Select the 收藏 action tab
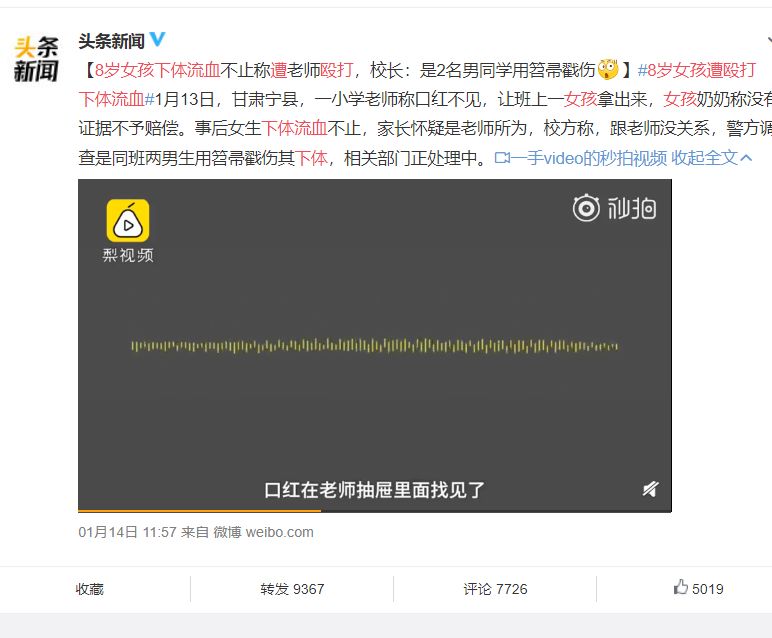This screenshot has width=772, height=638. 90,589
